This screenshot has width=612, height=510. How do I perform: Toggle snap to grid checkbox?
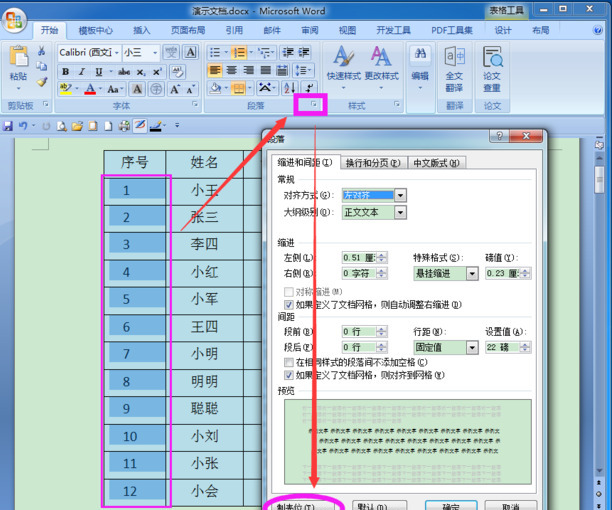click(289, 375)
